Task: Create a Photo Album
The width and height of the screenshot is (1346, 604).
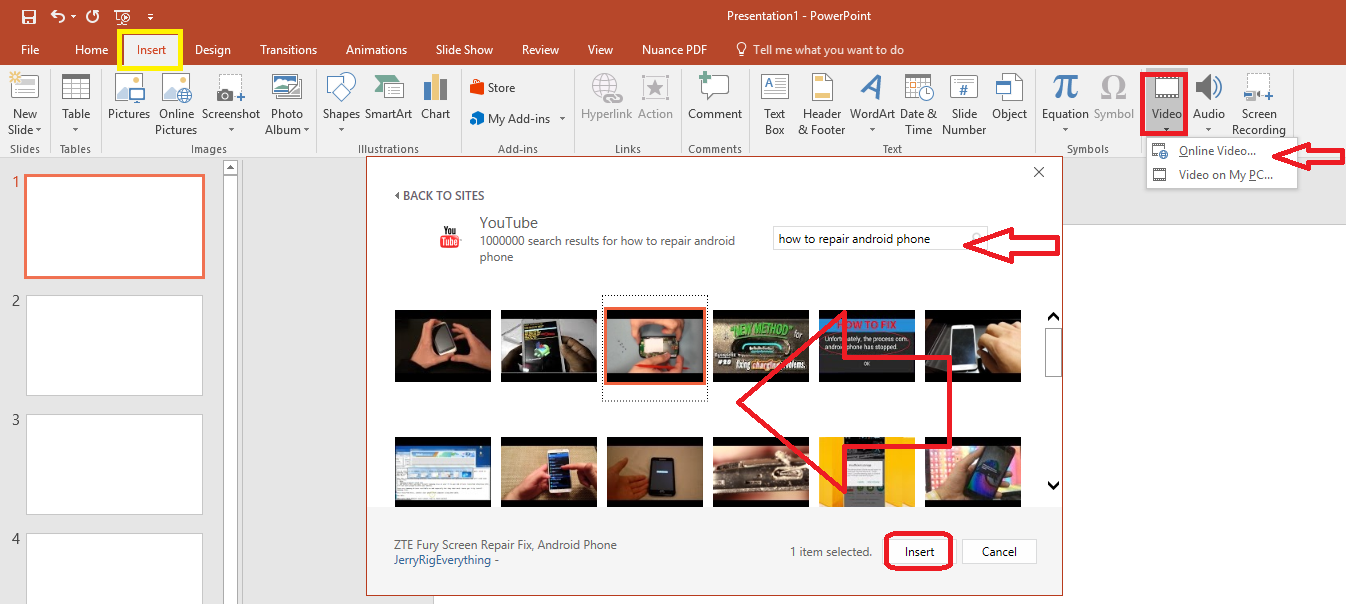Action: pos(287,105)
